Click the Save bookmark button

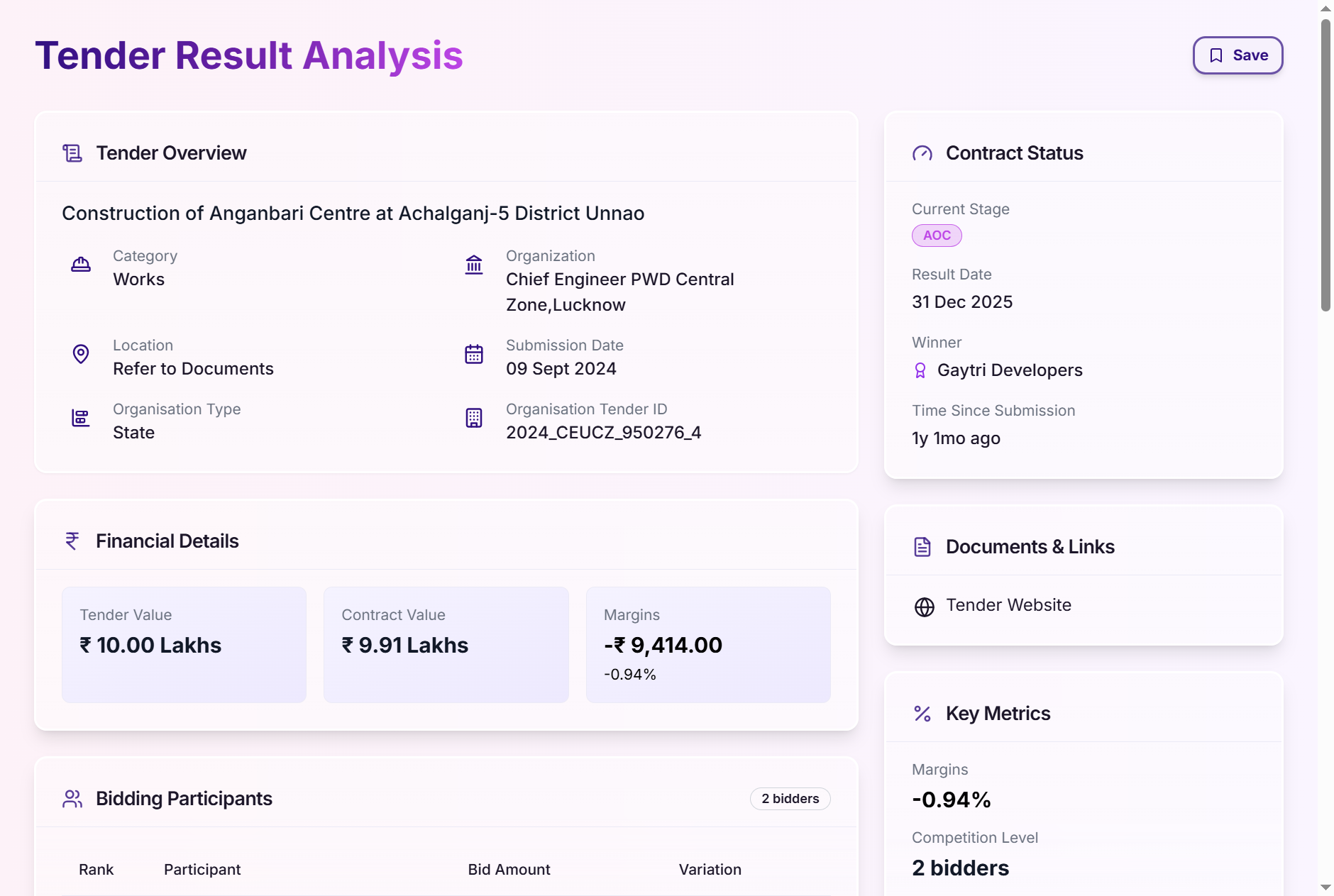coord(1237,55)
